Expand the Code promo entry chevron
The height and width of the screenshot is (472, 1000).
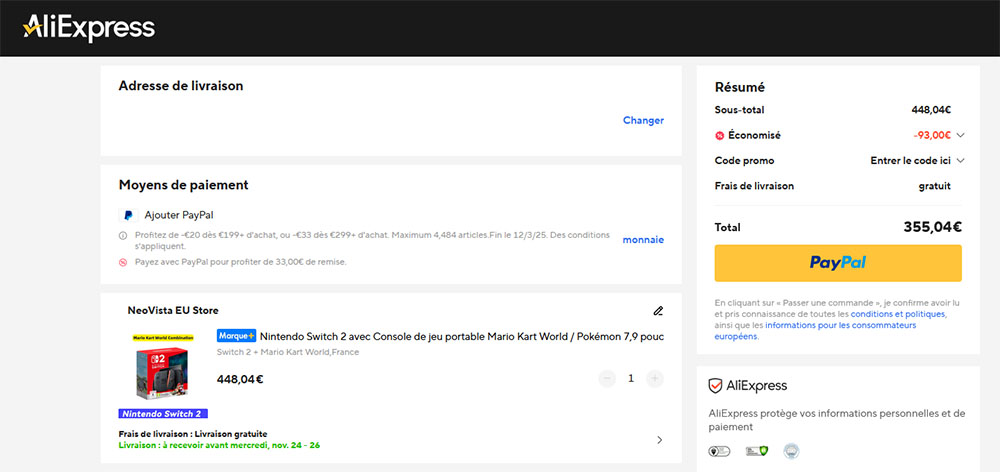click(961, 160)
